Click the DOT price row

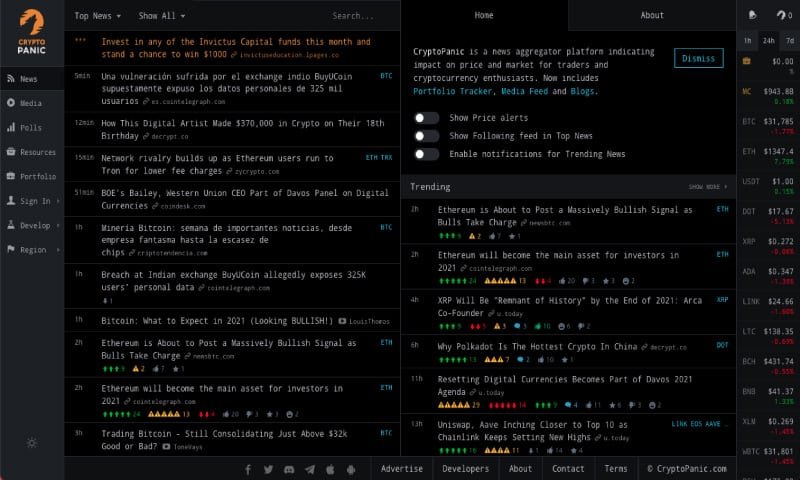(768, 215)
